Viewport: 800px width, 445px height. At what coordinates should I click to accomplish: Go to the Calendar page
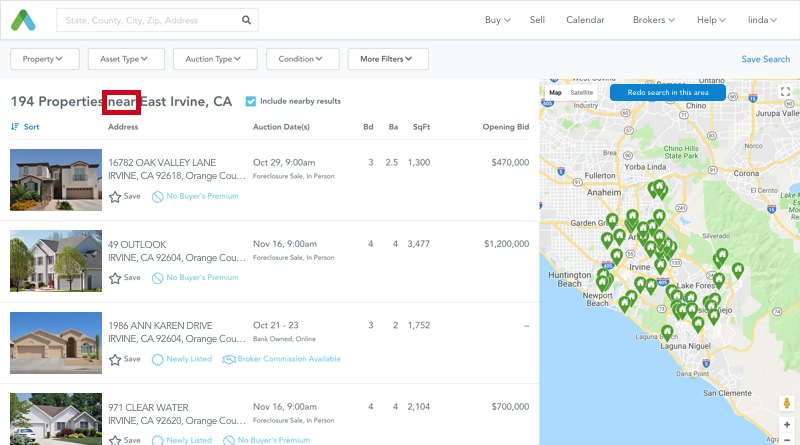click(585, 20)
